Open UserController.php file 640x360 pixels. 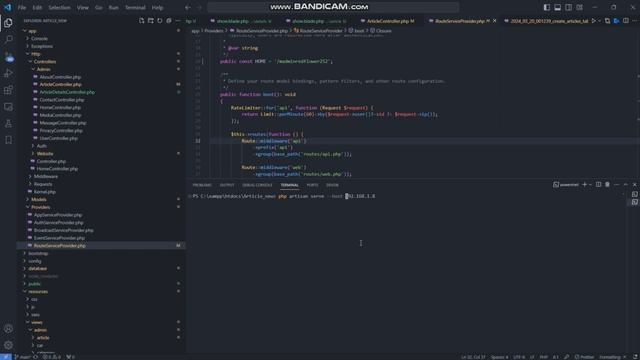point(58,138)
